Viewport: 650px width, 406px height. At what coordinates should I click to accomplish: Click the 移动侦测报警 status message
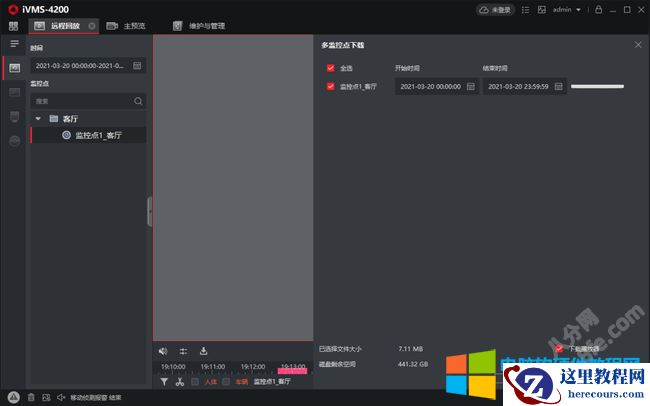coord(95,397)
